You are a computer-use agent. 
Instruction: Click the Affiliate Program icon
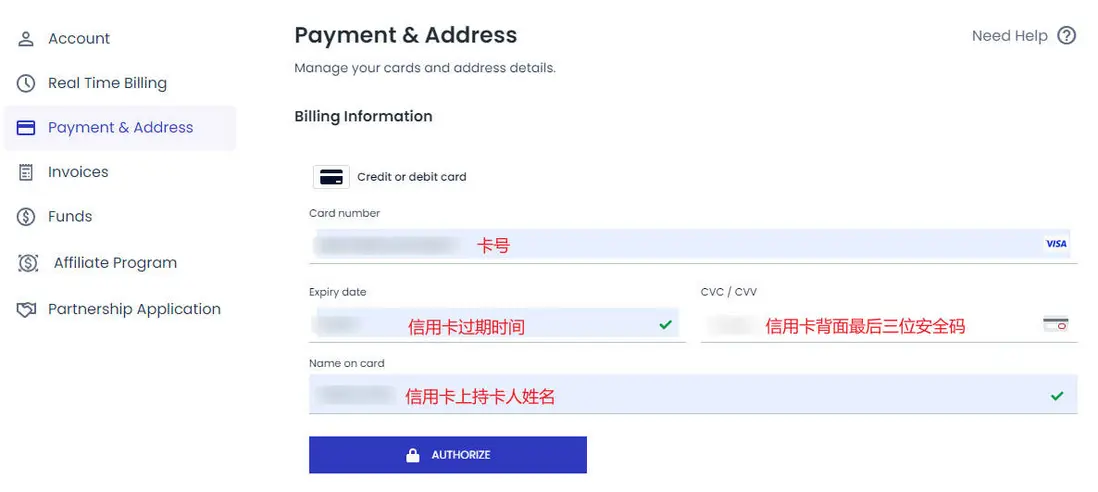28,263
